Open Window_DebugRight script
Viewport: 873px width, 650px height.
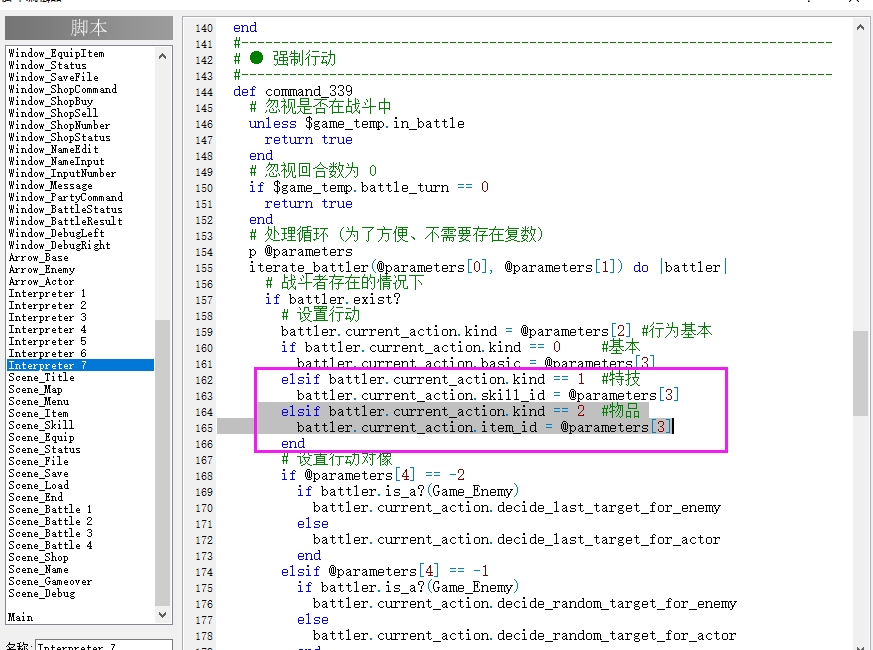click(59, 246)
